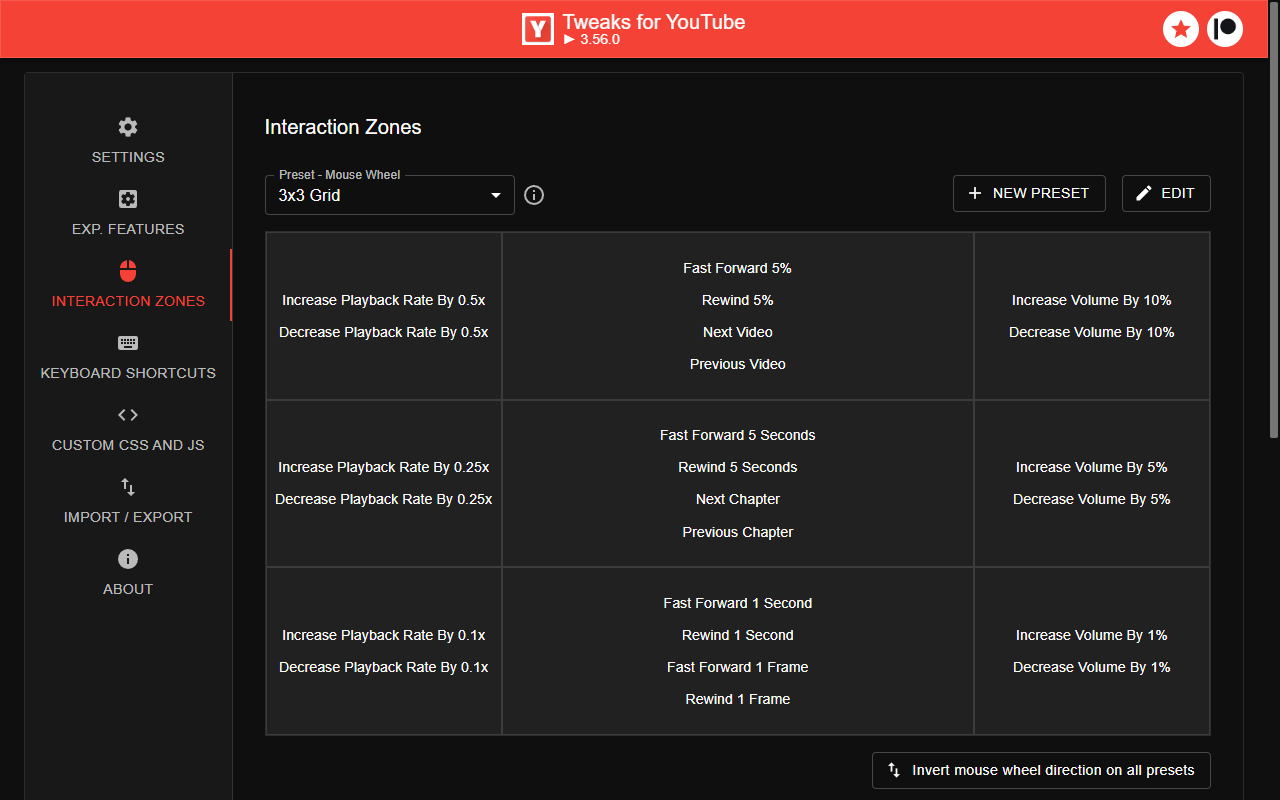Expand the preset dropdown chevron arrow
The width and height of the screenshot is (1280, 800).
pos(495,195)
